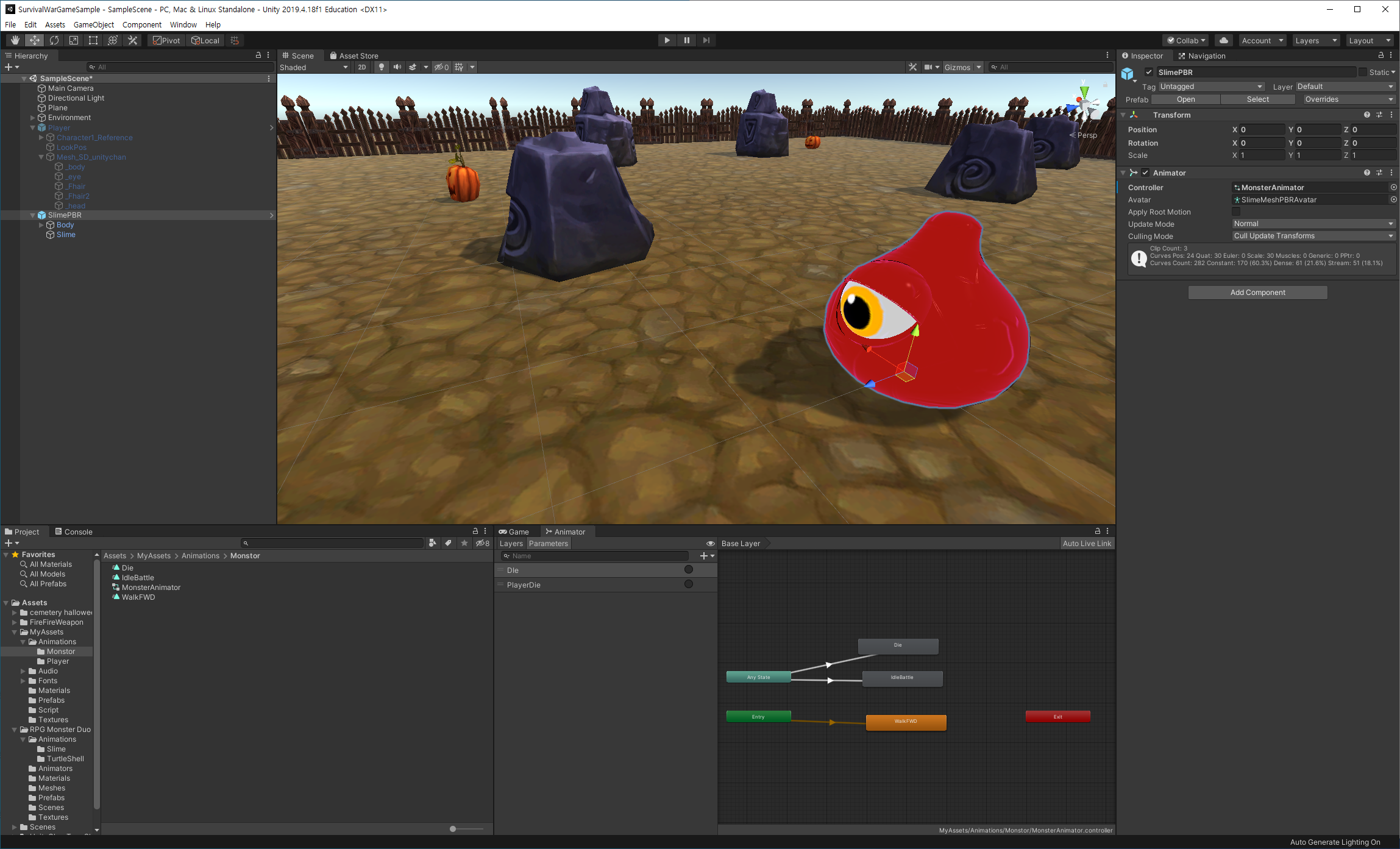Select the Rotate tool icon
1400x849 pixels.
(x=54, y=40)
